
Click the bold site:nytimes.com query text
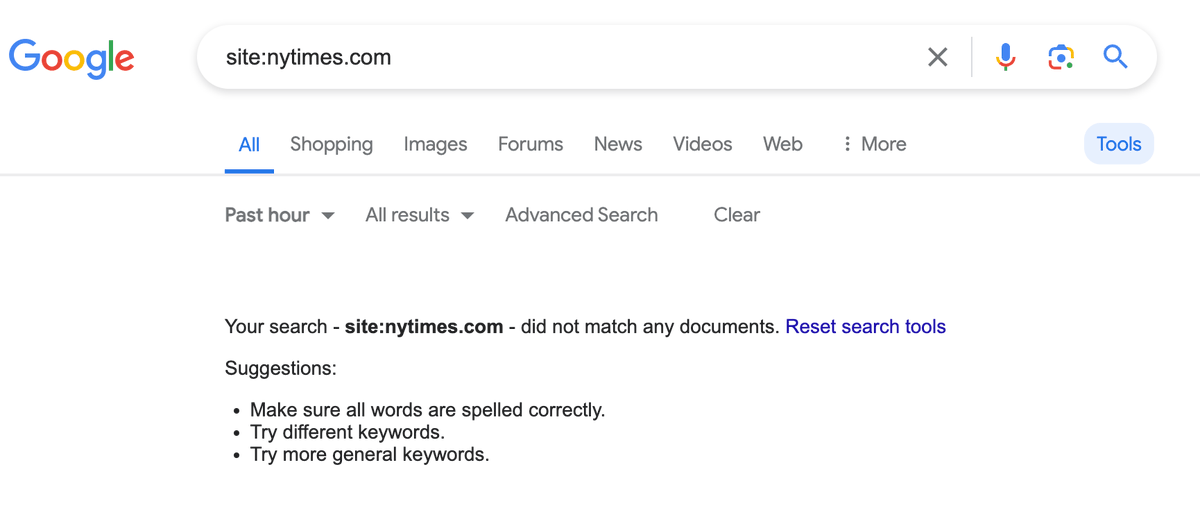(424, 327)
